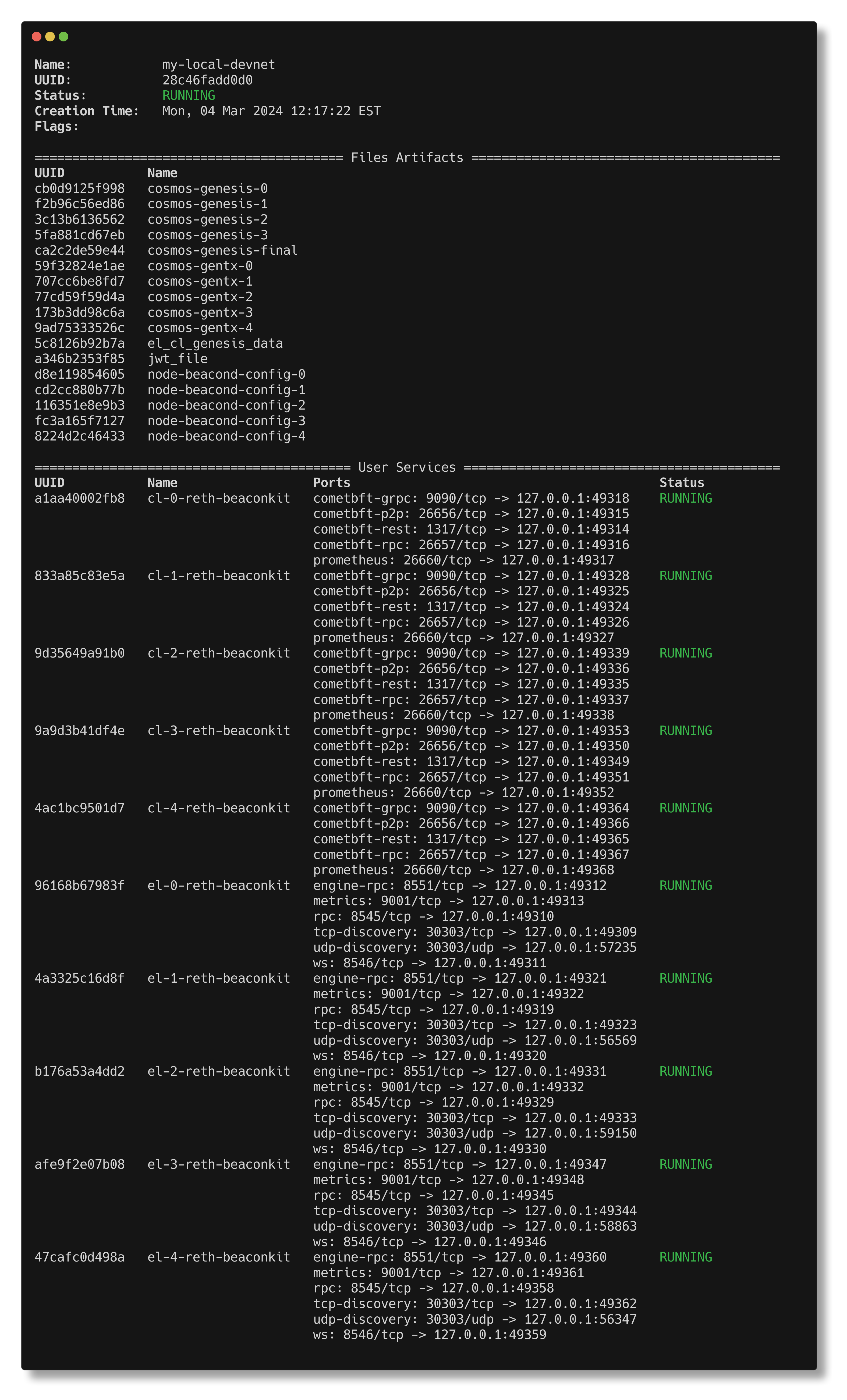The image size is (847, 1400).
Task: Select the enclave name my-local-devnet
Action: (x=218, y=64)
